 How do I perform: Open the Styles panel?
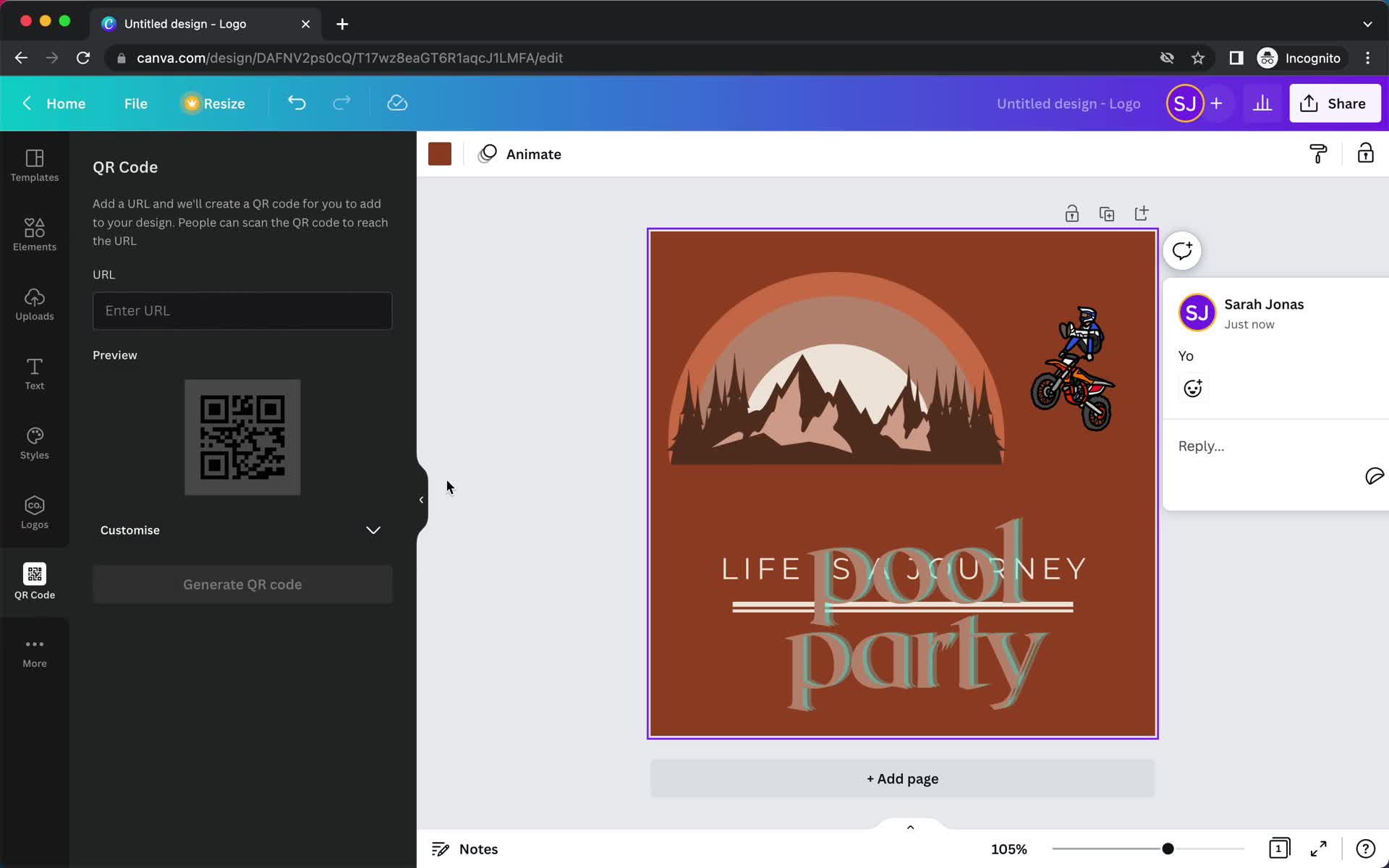tap(35, 442)
